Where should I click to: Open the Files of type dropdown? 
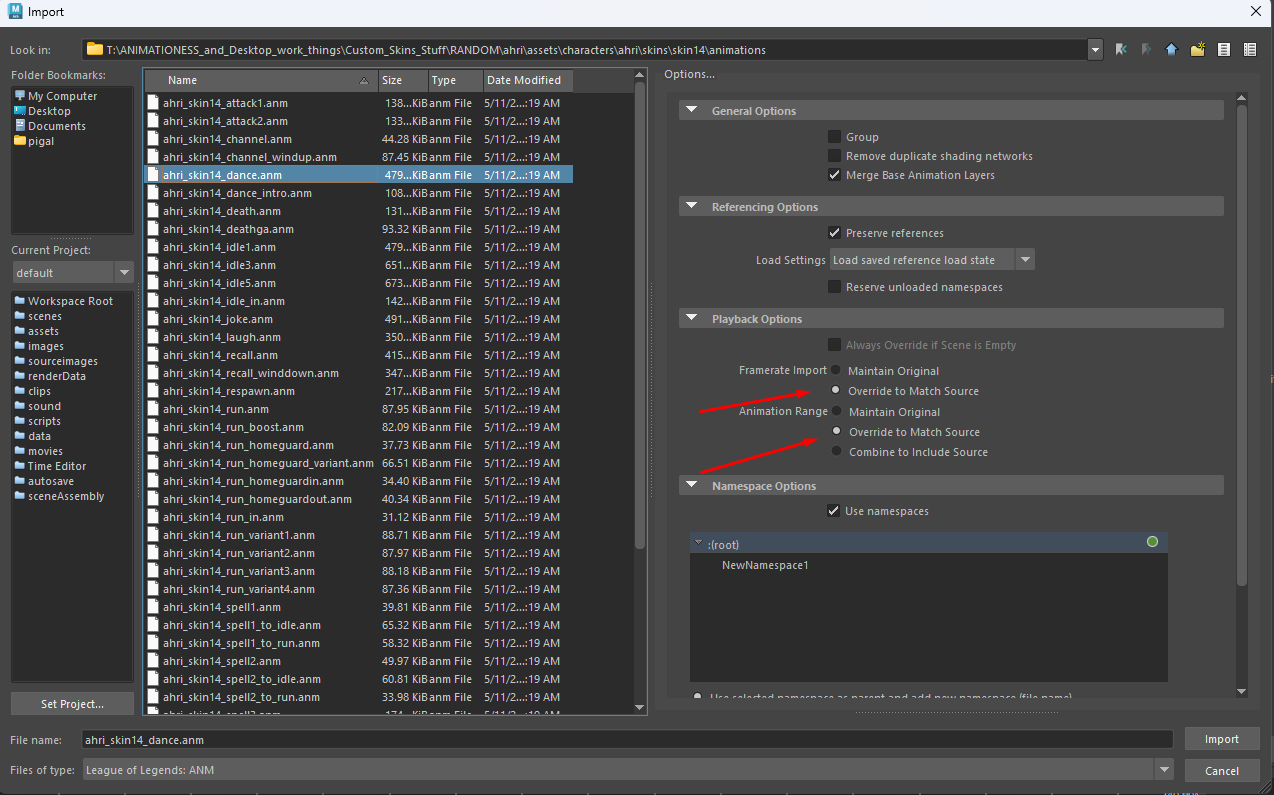(x=1163, y=770)
